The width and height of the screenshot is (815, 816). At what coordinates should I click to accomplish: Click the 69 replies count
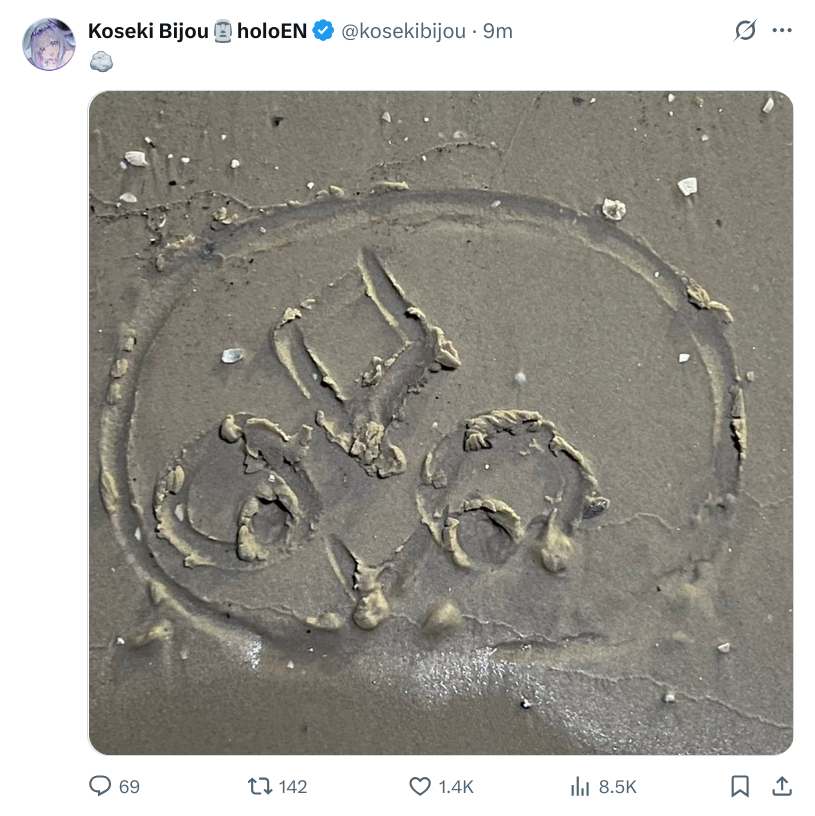click(x=129, y=786)
